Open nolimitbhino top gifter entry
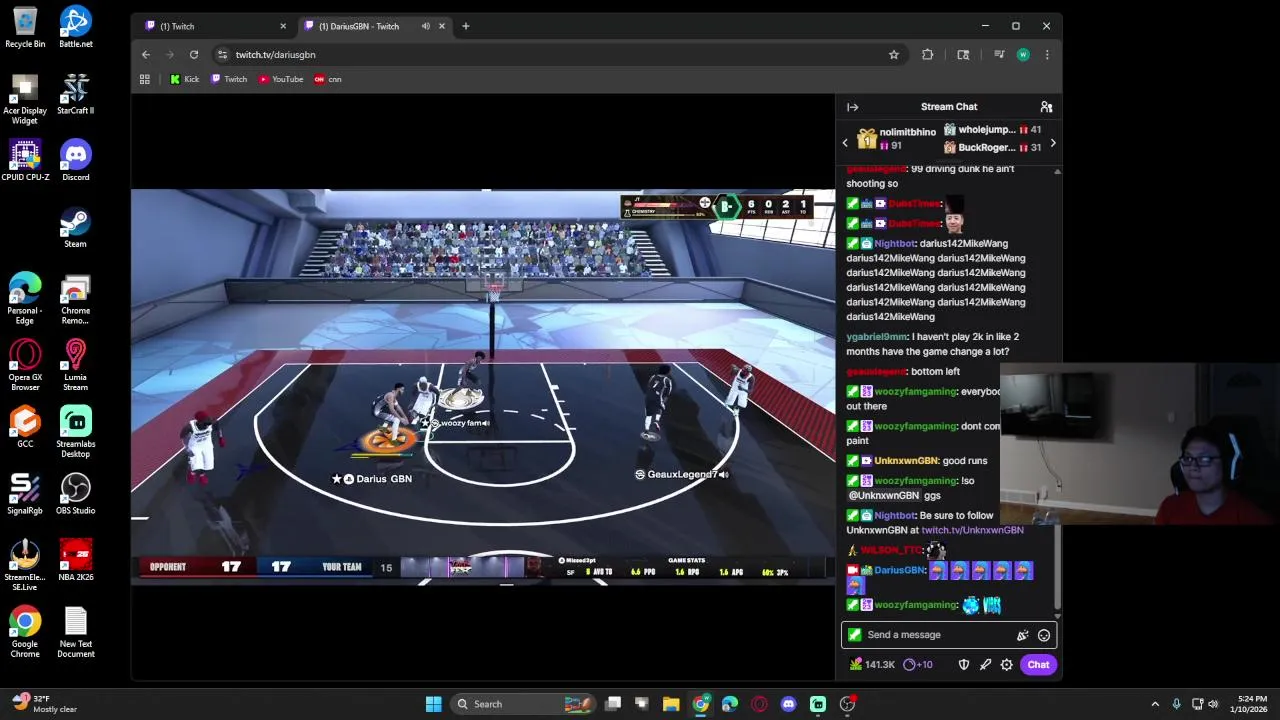The image size is (1280, 720). pyautogui.click(x=896, y=139)
